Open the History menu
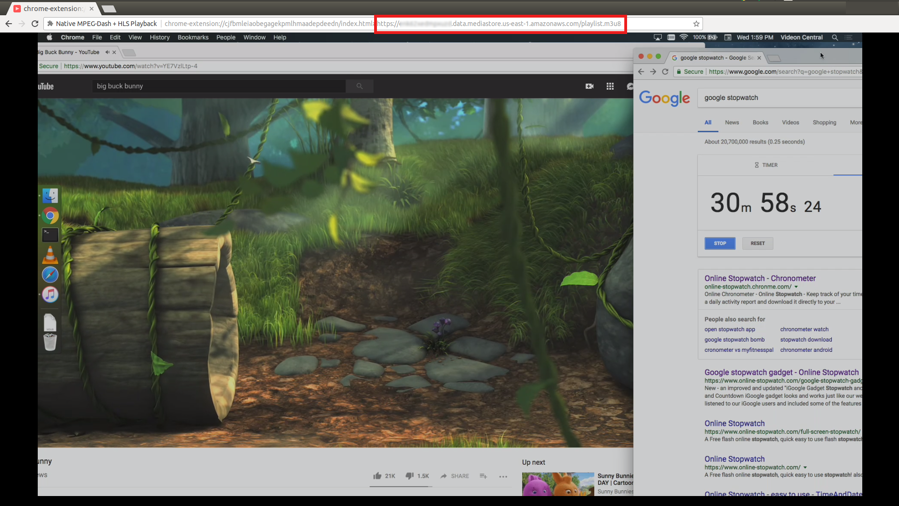This screenshot has width=899, height=506. (x=159, y=37)
